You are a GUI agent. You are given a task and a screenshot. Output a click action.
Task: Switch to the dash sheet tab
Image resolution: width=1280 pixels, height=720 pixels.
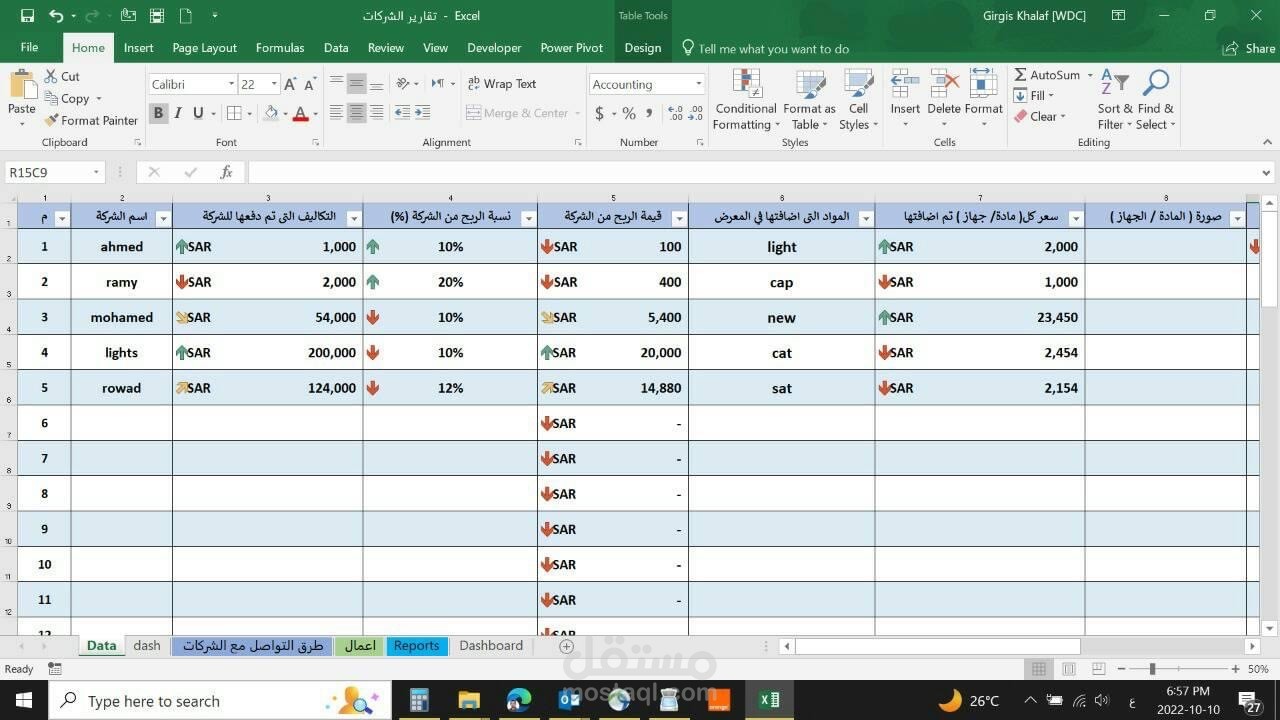147,646
